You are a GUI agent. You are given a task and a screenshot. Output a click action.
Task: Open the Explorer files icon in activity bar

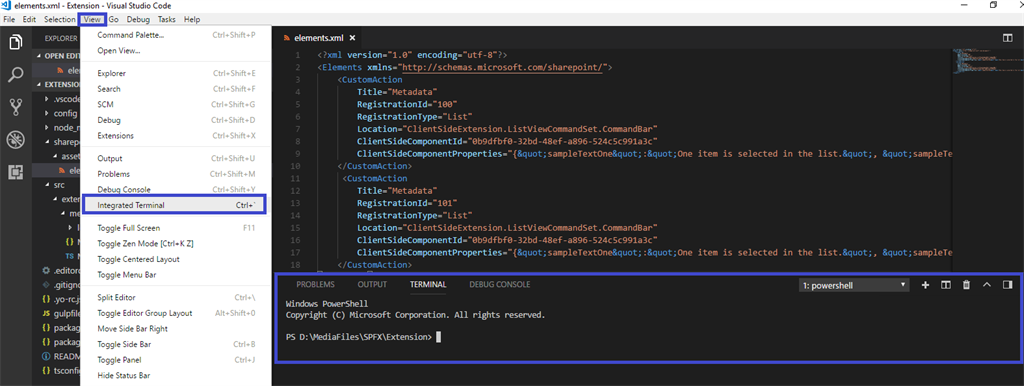click(16, 43)
